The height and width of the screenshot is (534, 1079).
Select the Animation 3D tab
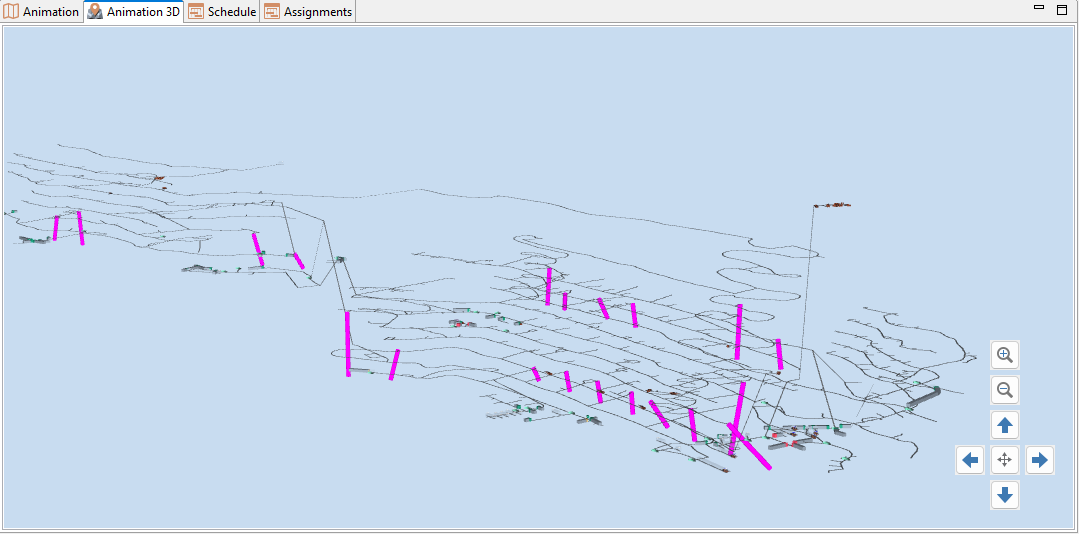(133, 12)
